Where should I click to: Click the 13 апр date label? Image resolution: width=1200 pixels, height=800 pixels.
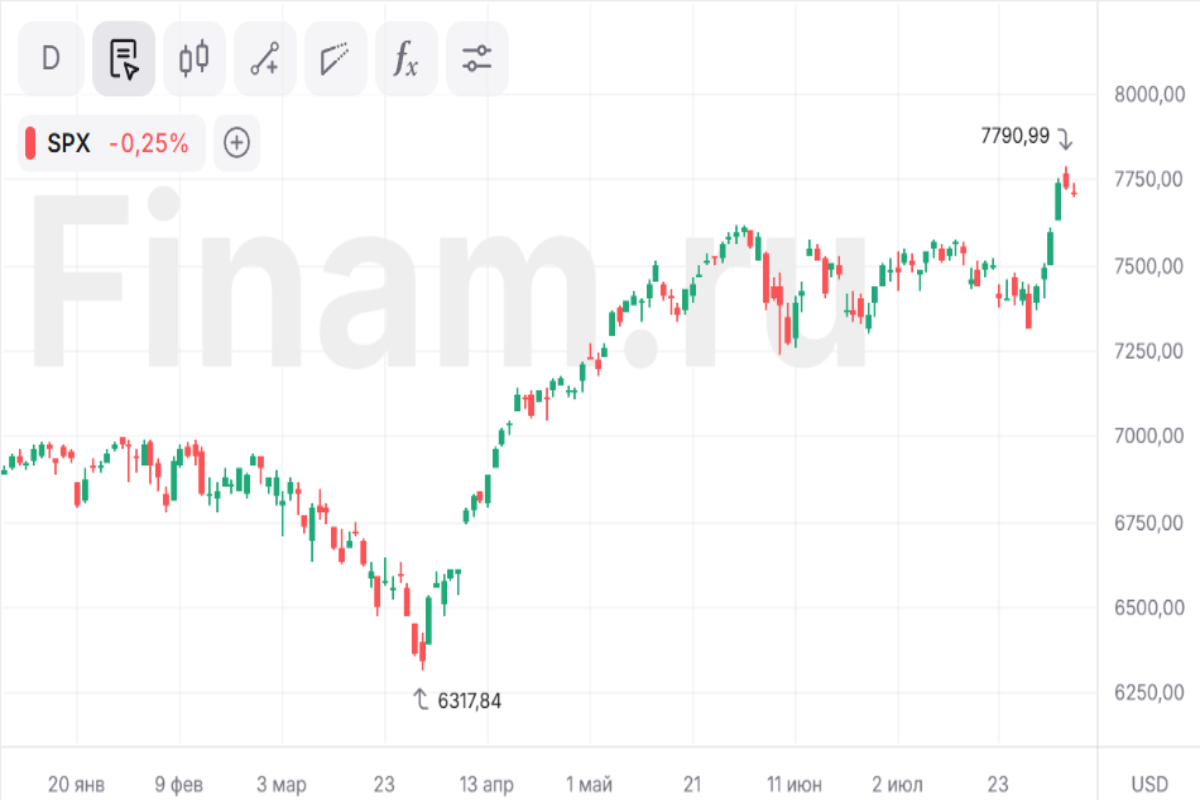pyautogui.click(x=486, y=783)
